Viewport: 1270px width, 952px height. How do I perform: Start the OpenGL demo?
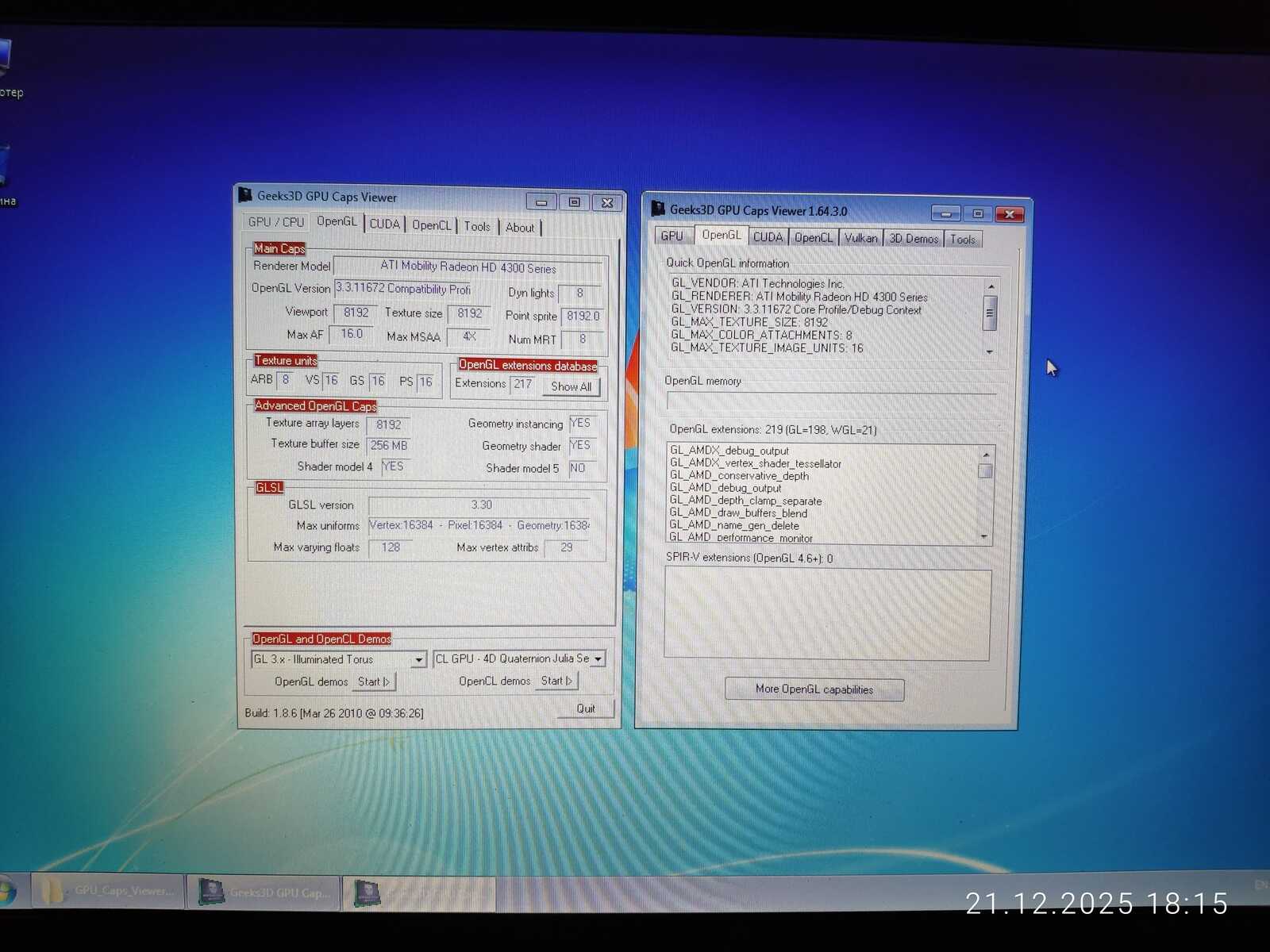(x=374, y=681)
